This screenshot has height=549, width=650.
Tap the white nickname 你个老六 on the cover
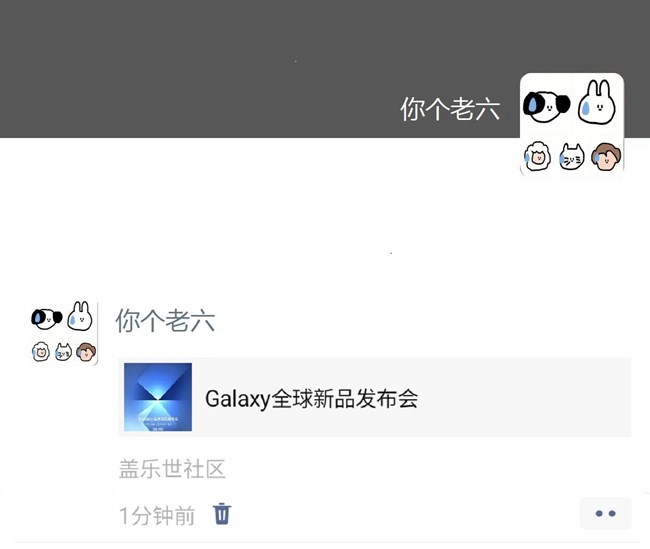click(x=450, y=109)
